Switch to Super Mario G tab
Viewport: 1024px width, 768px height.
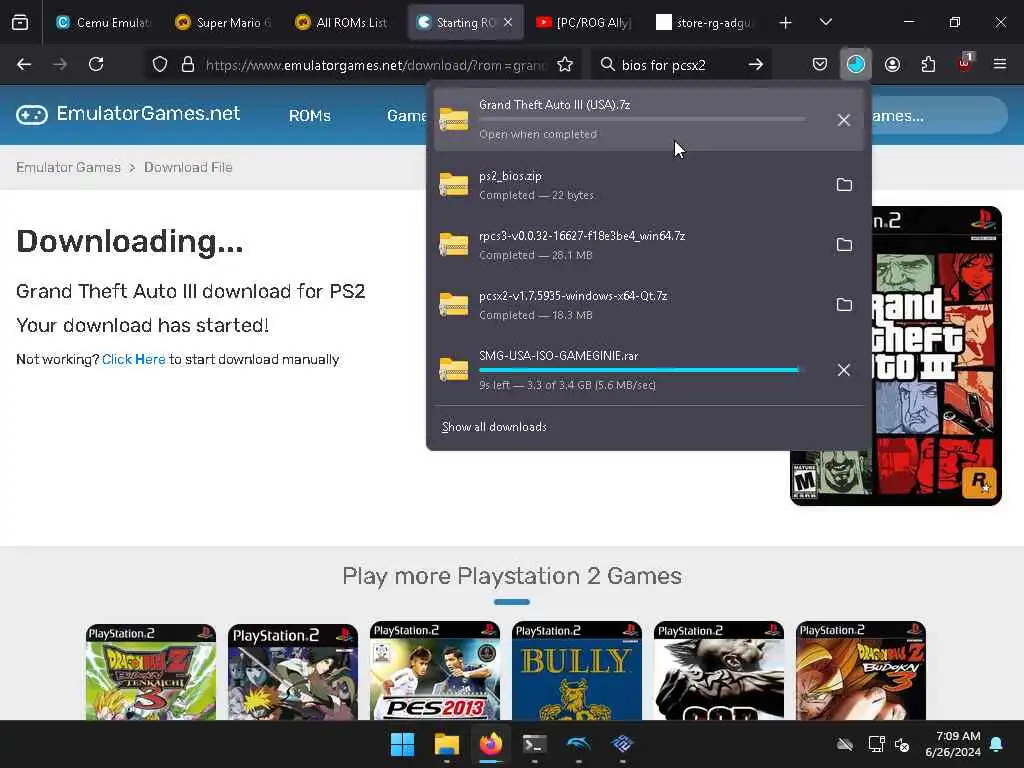(223, 22)
